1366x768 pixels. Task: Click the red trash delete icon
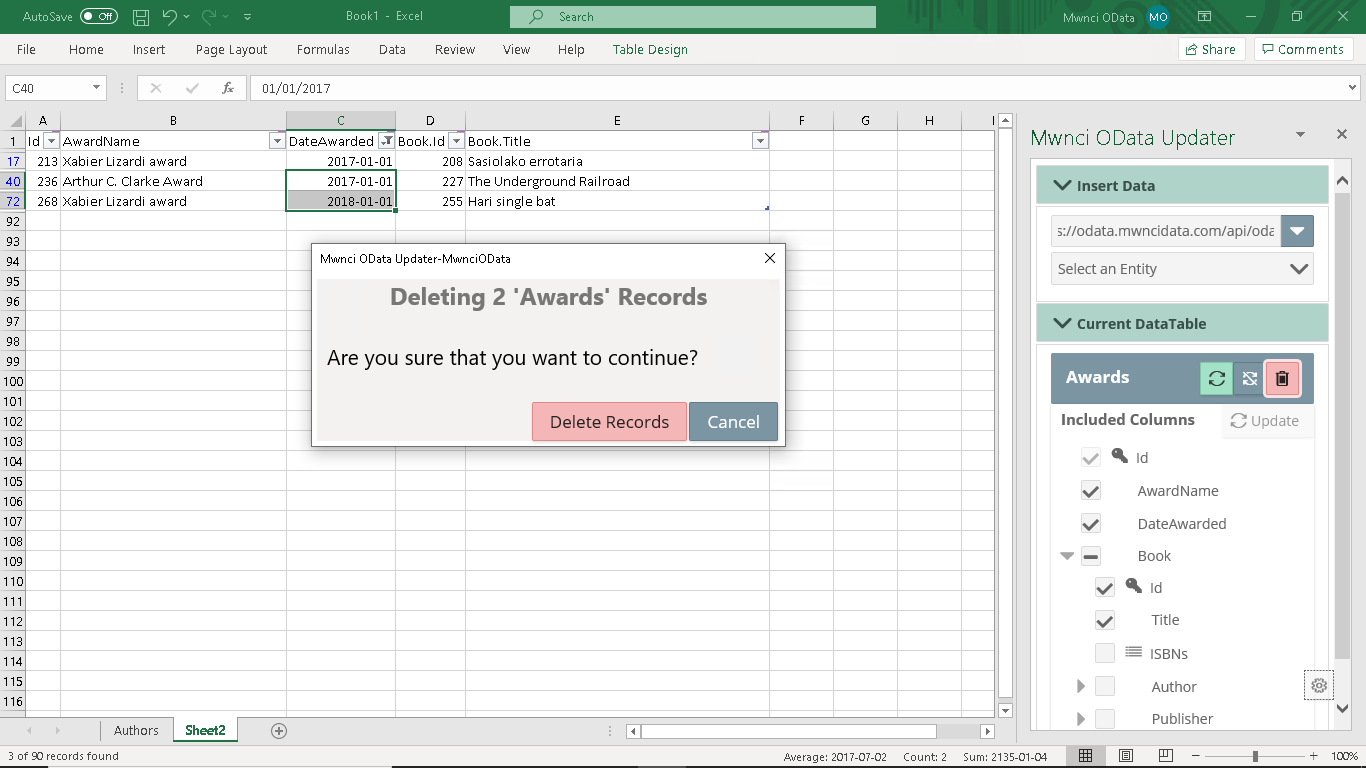click(1282, 378)
